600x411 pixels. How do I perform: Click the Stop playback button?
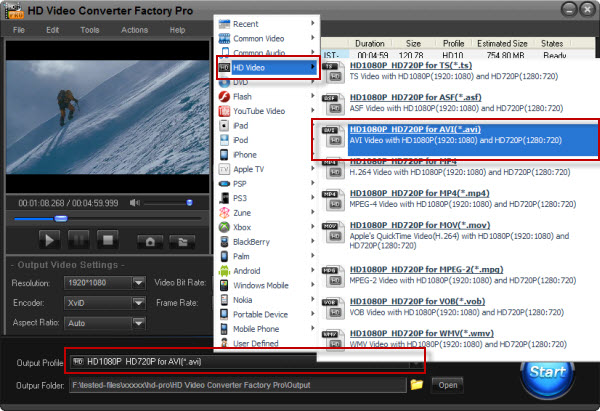[108, 240]
